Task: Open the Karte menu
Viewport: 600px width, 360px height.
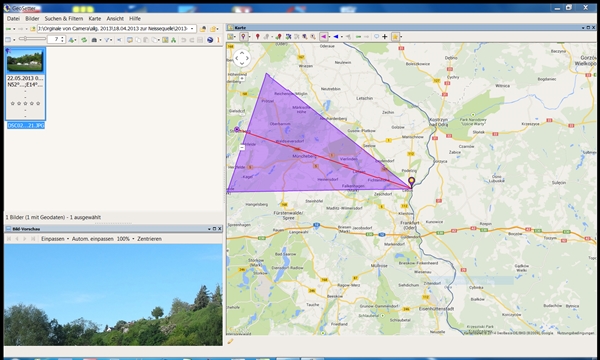Action: pyautogui.click(x=95, y=18)
